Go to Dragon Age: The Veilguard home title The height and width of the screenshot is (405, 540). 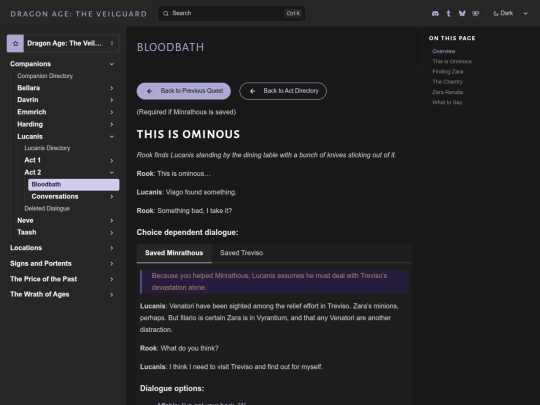pyautogui.click(x=79, y=14)
